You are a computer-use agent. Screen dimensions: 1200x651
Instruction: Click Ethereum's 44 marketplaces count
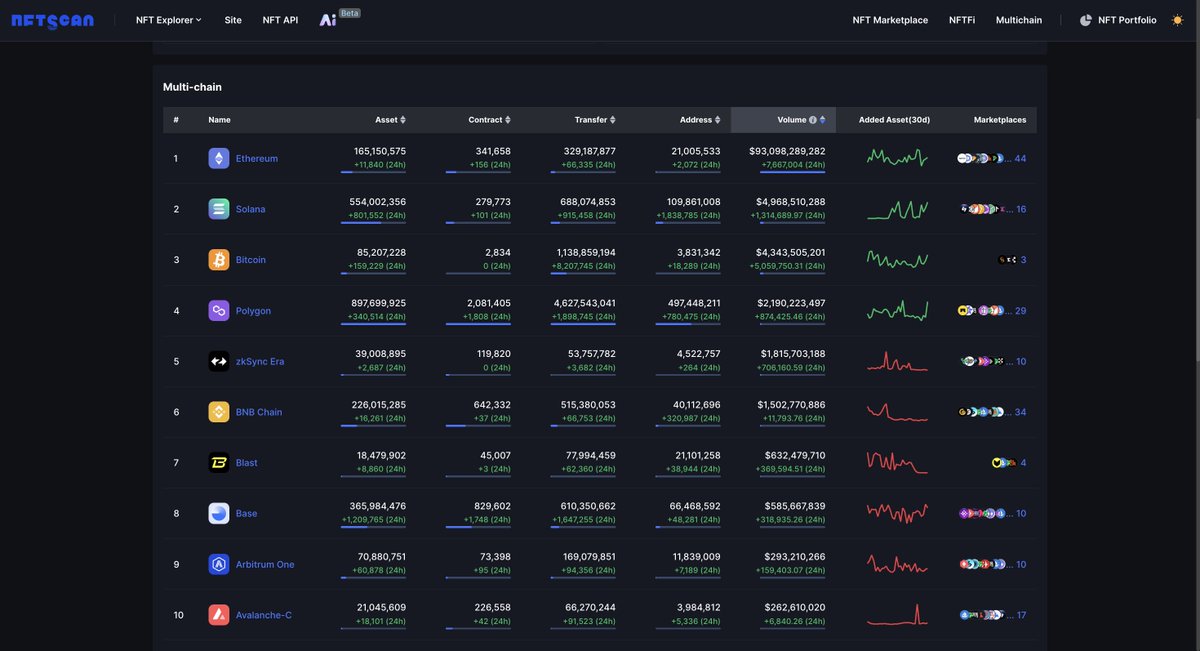point(1020,158)
